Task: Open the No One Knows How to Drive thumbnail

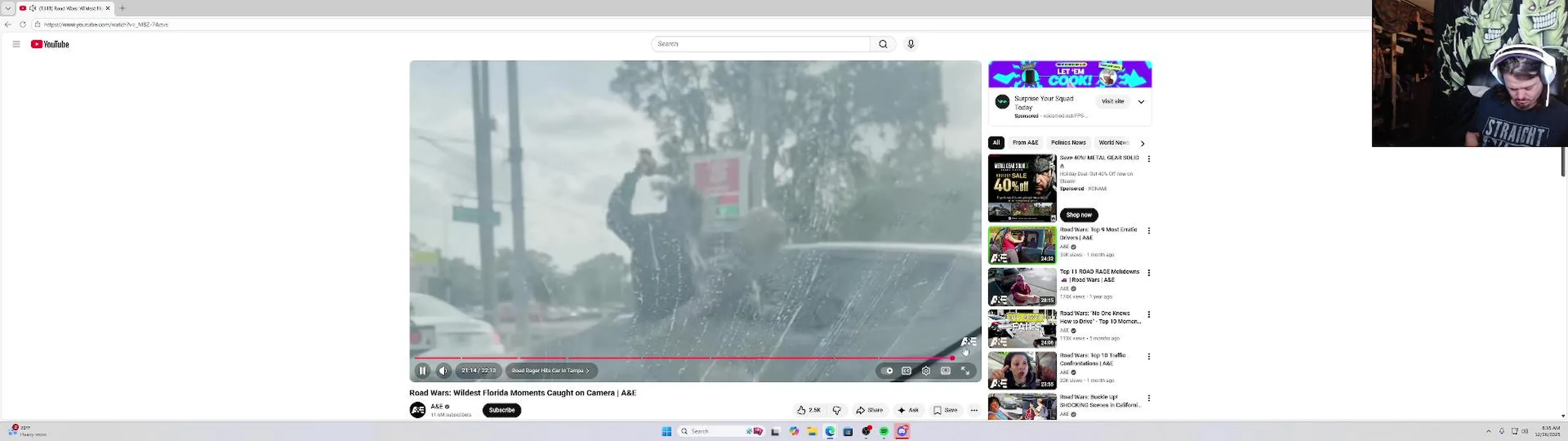Action: coord(1022,328)
